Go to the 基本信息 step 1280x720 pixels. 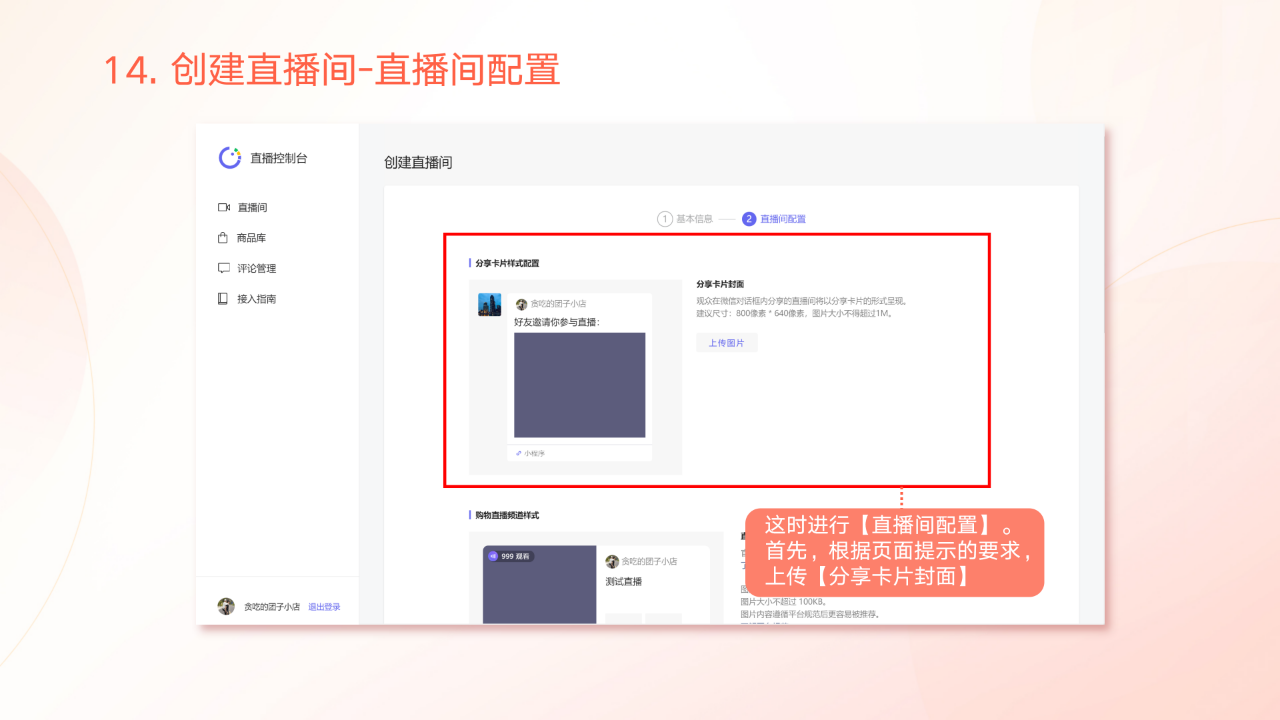pos(694,219)
